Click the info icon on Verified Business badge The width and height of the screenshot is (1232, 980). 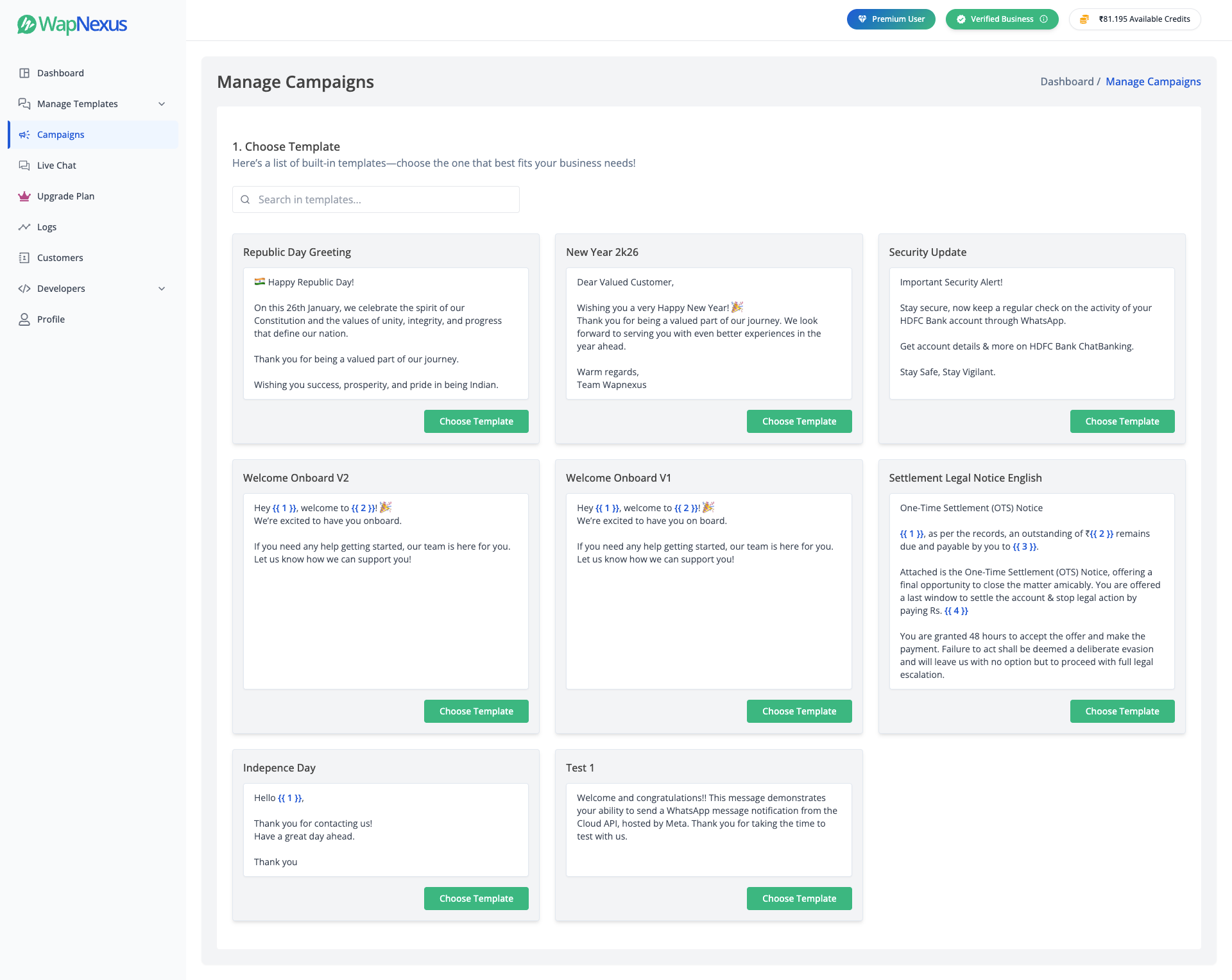[1044, 19]
